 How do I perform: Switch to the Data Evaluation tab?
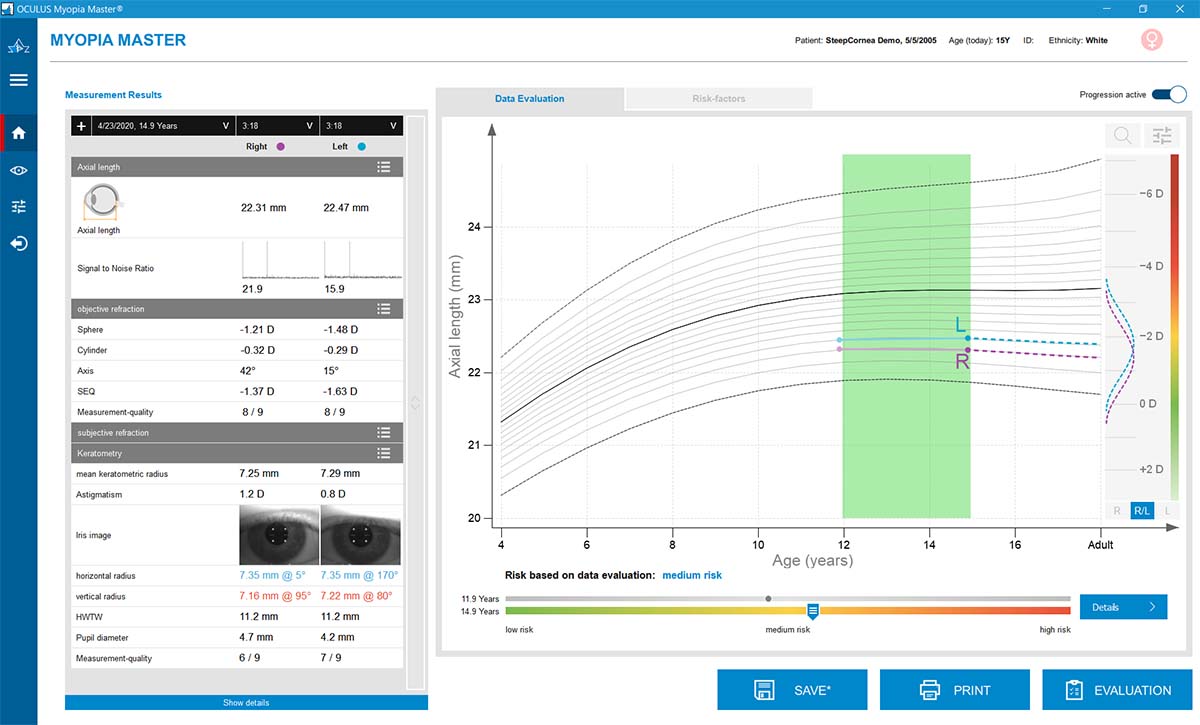(530, 99)
